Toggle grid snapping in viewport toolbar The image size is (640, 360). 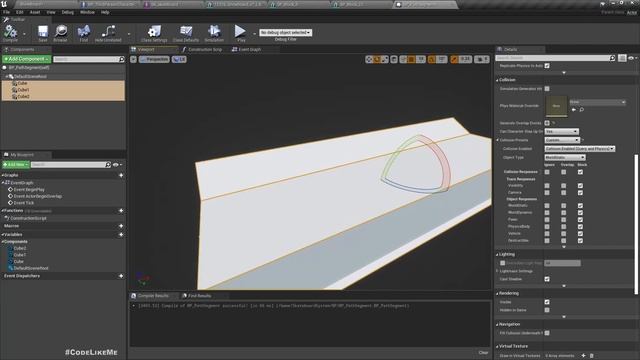click(x=411, y=60)
